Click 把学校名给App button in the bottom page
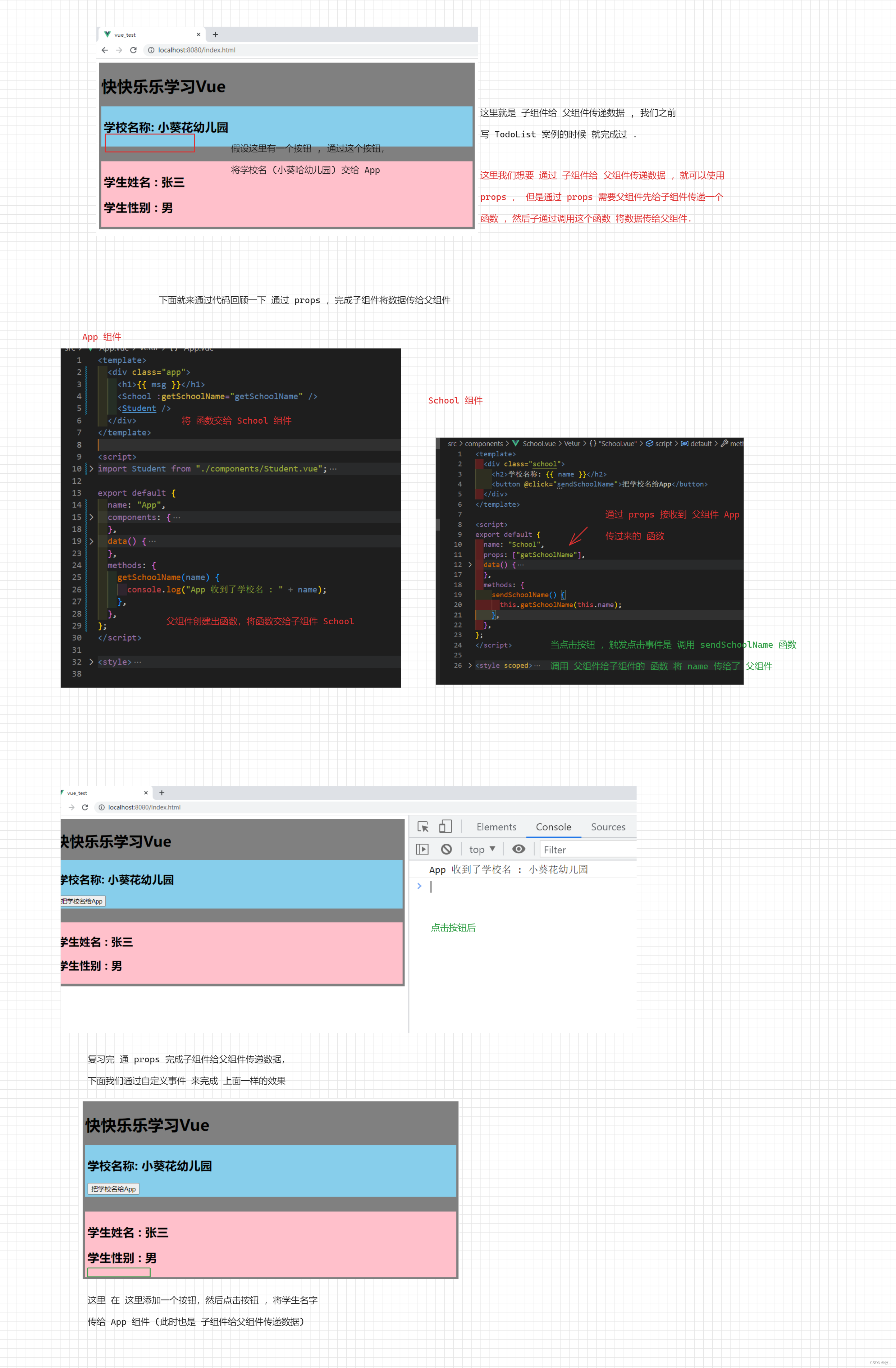This screenshot has height=1368, width=896. (114, 1189)
